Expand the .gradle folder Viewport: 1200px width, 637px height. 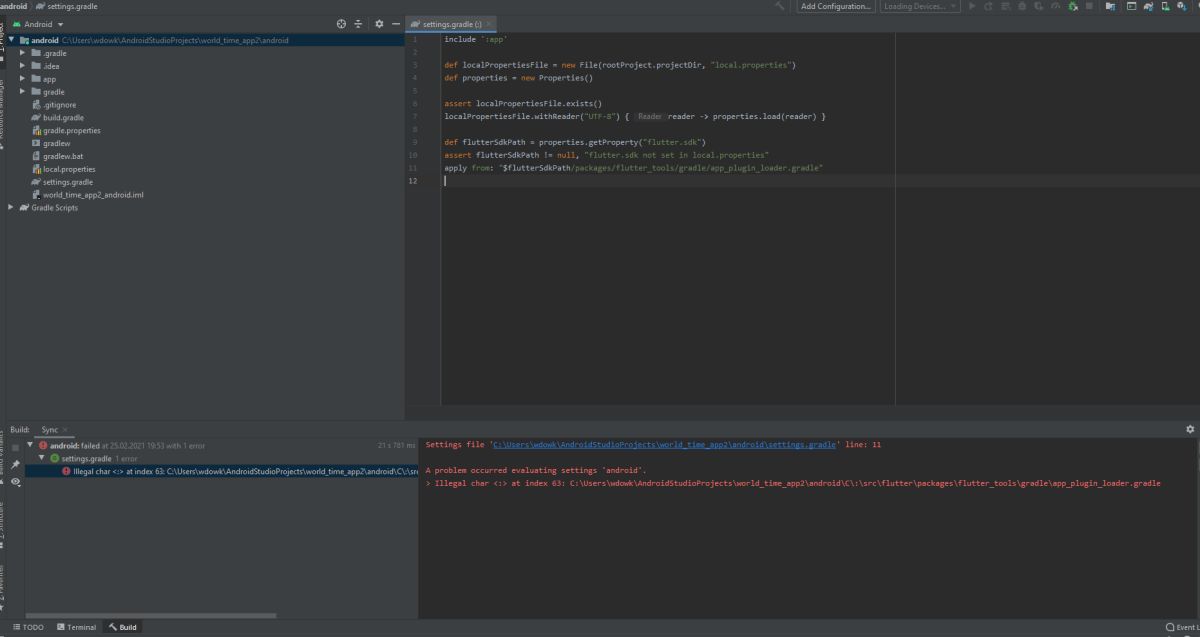[x=23, y=53]
